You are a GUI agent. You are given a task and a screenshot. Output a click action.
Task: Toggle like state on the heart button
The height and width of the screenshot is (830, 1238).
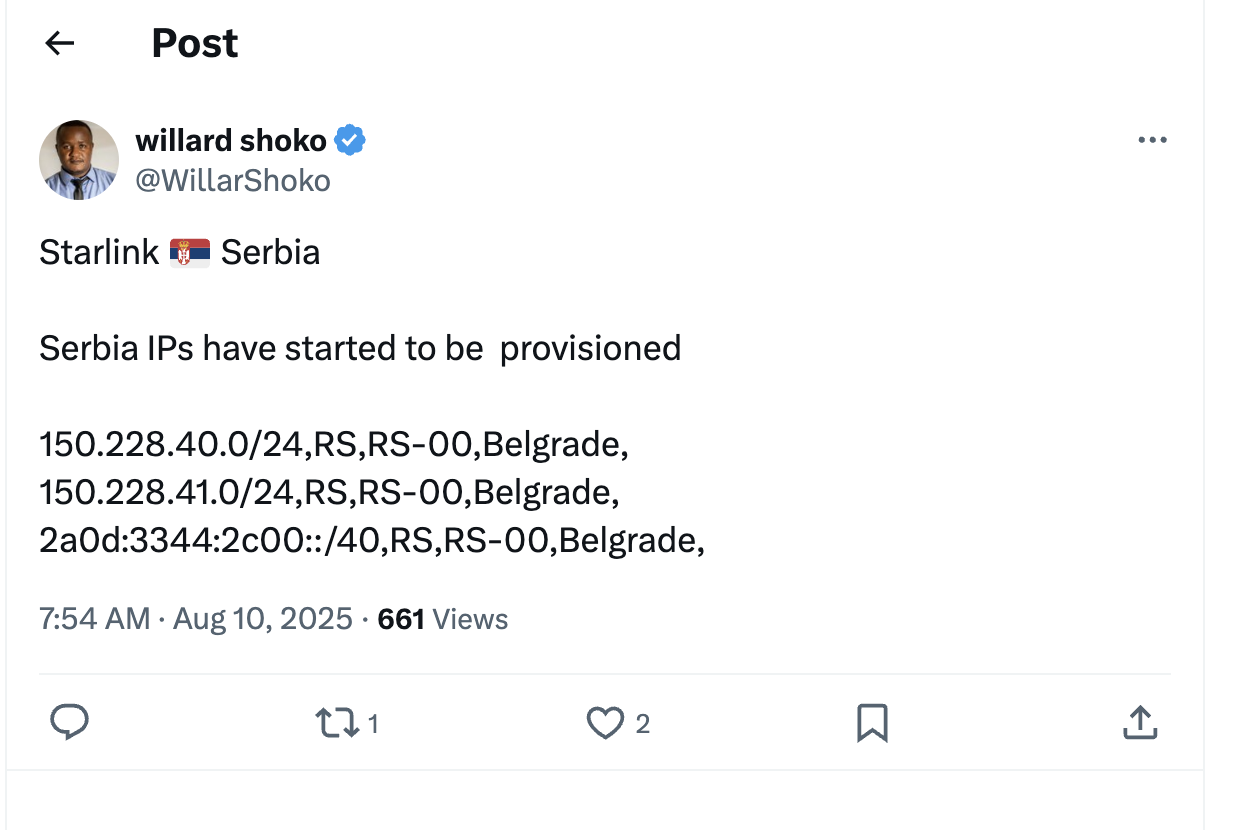tap(606, 721)
